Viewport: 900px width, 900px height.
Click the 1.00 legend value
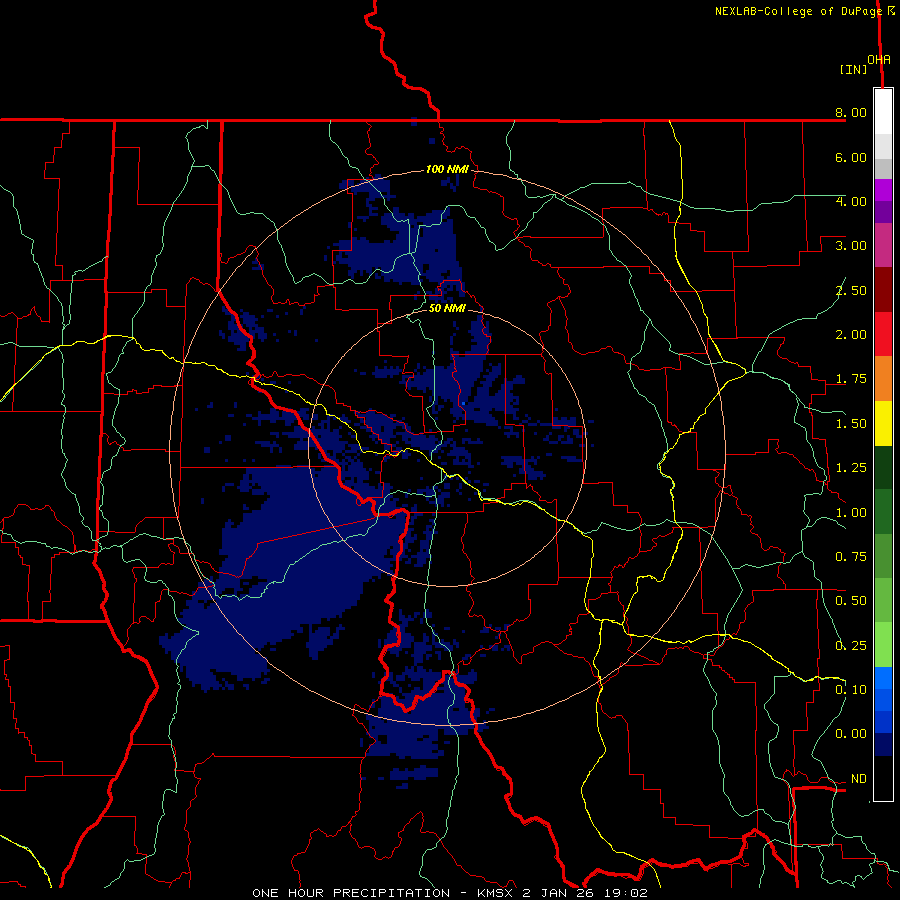click(851, 513)
